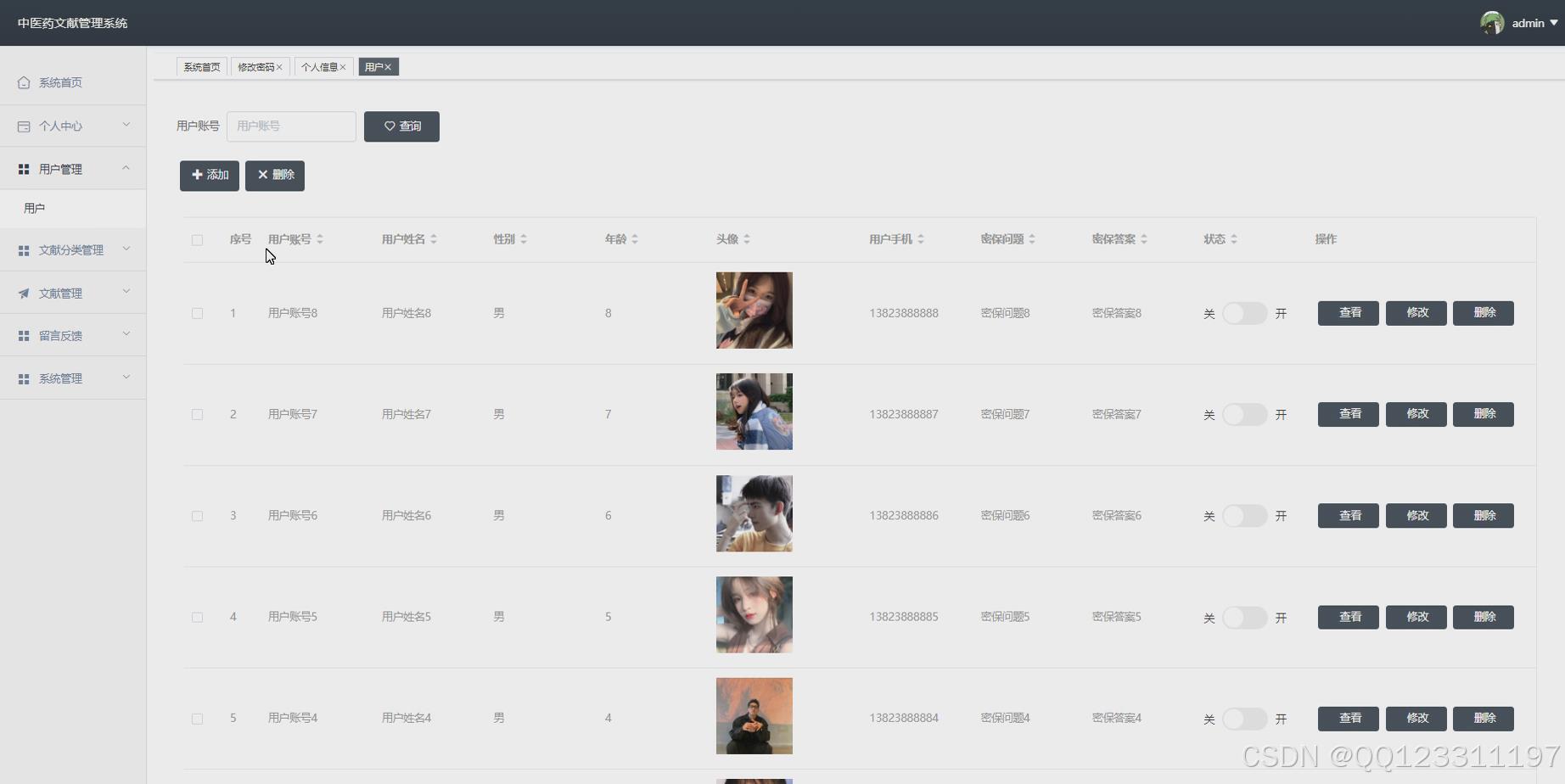
Task: Select all rows via header checkbox
Action: coord(197,240)
